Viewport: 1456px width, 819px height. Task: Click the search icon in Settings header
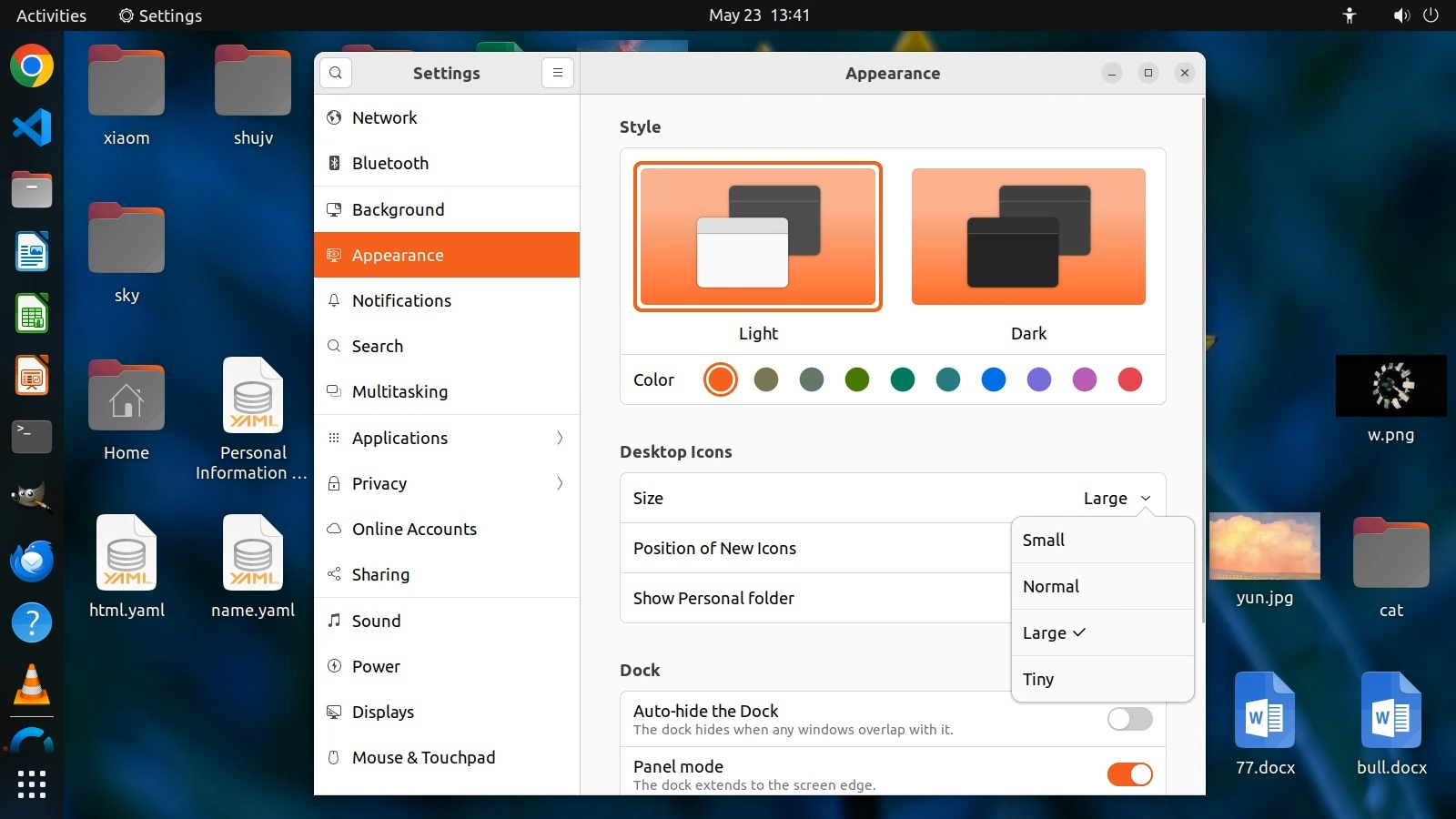(x=336, y=73)
